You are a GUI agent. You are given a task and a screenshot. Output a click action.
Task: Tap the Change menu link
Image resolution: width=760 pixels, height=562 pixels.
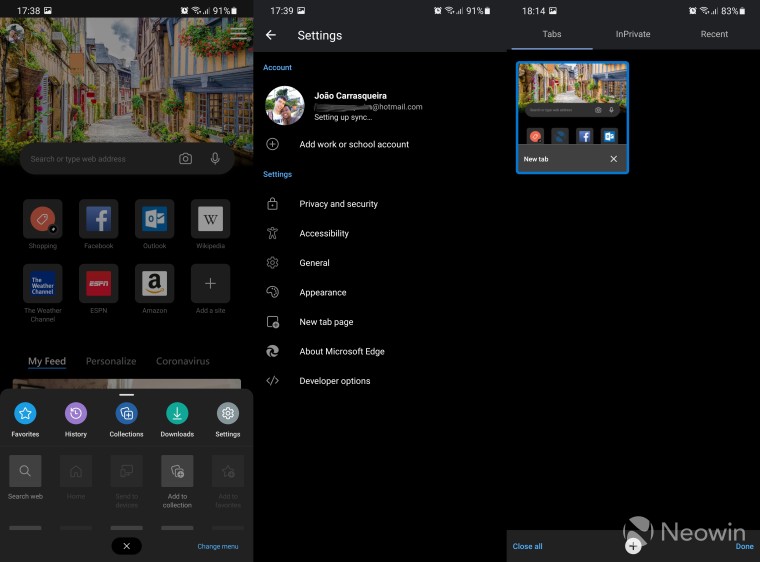[x=218, y=546]
